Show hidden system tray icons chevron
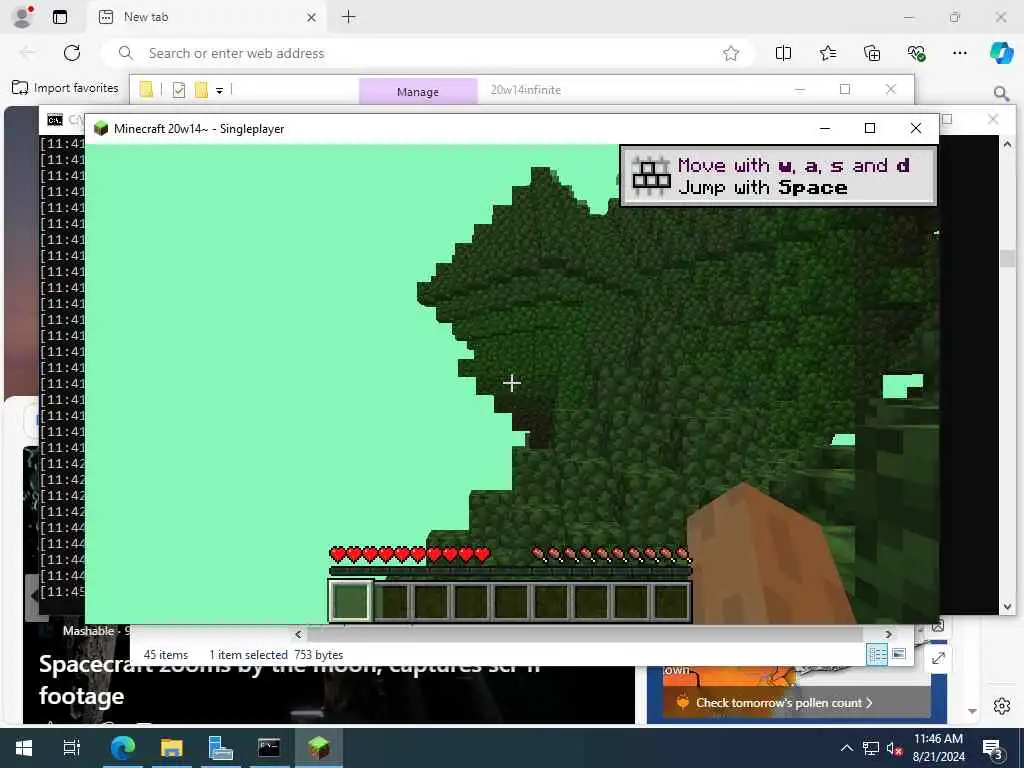Viewport: 1024px width, 768px height. click(846, 748)
